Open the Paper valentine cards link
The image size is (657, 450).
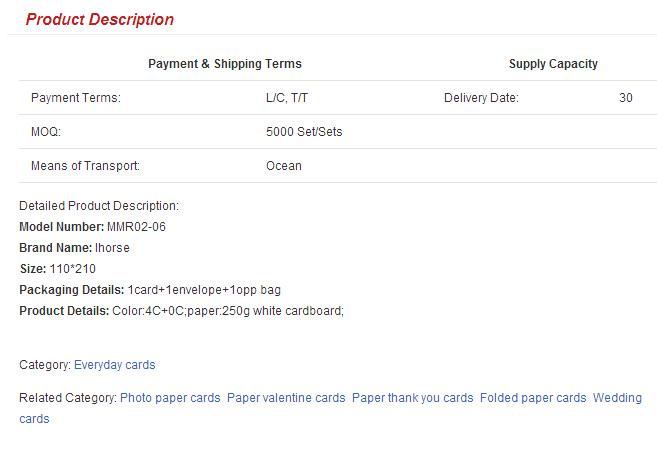pyautogui.click(x=286, y=398)
